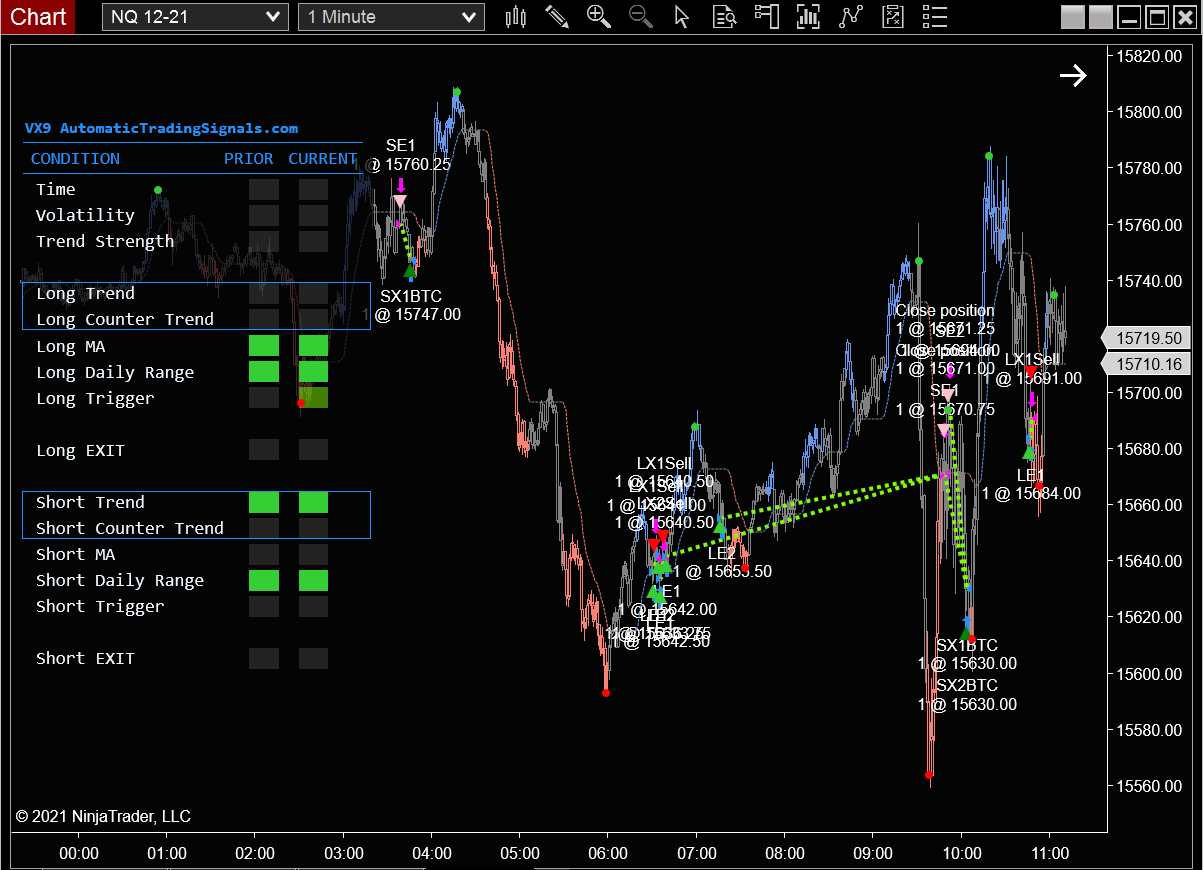This screenshot has height=870, width=1203.
Task: Select the candlestick bar type icon
Action: (x=515, y=17)
